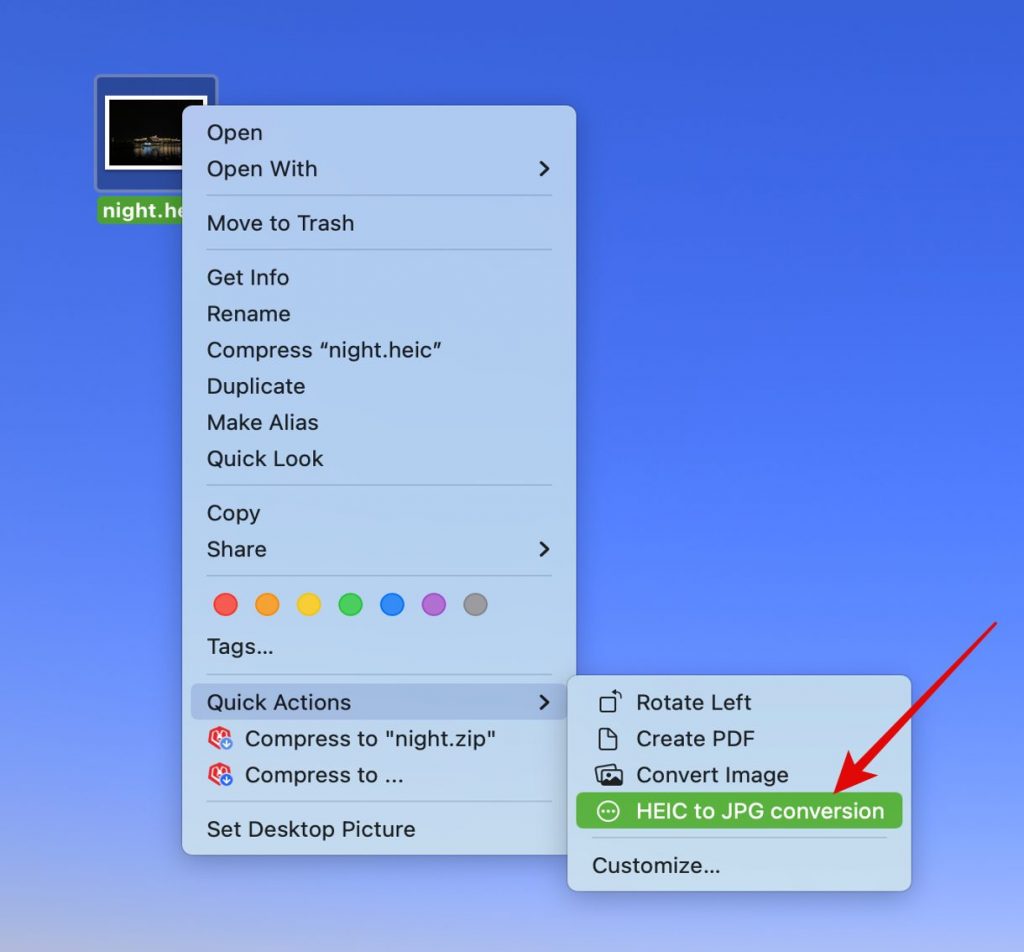Click the HEIC to JPG conversion icon
The width and height of the screenshot is (1024, 952).
tap(608, 811)
